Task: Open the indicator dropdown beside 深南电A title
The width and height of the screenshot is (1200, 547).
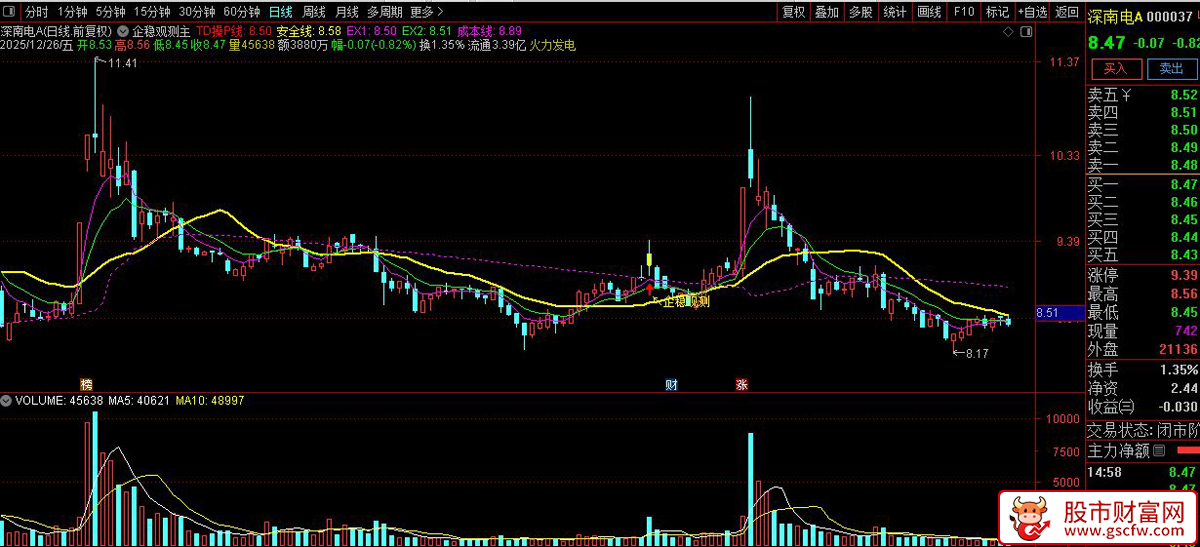Action: pyautogui.click(x=122, y=31)
